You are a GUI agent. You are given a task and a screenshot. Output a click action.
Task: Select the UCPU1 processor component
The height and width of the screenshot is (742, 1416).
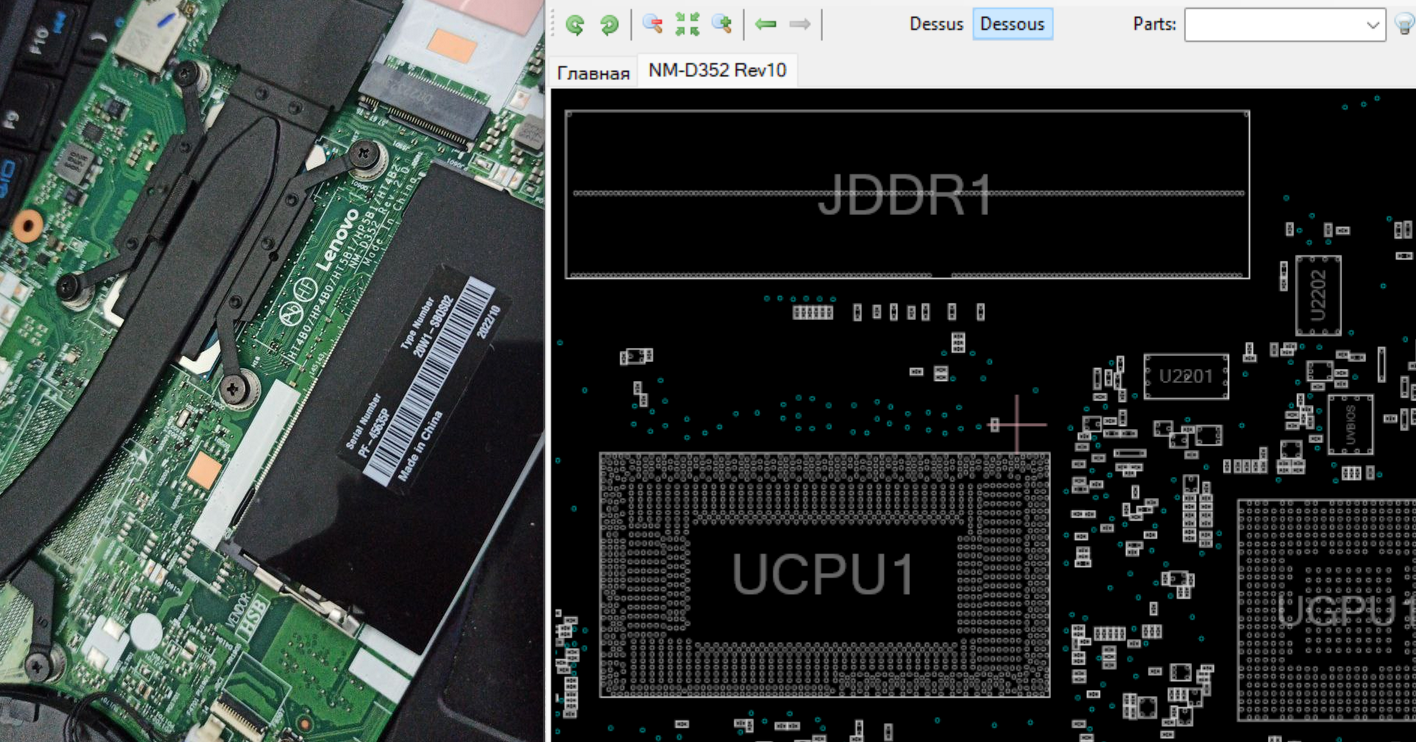[x=824, y=574]
